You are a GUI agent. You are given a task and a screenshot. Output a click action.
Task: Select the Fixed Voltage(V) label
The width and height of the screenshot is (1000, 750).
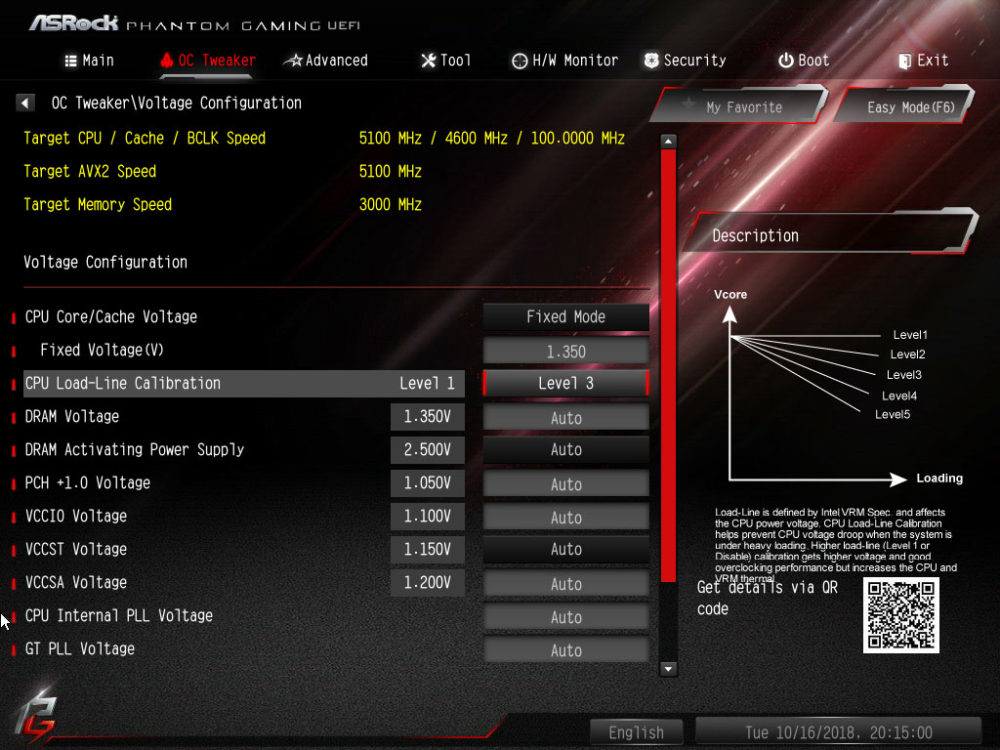(x=102, y=350)
